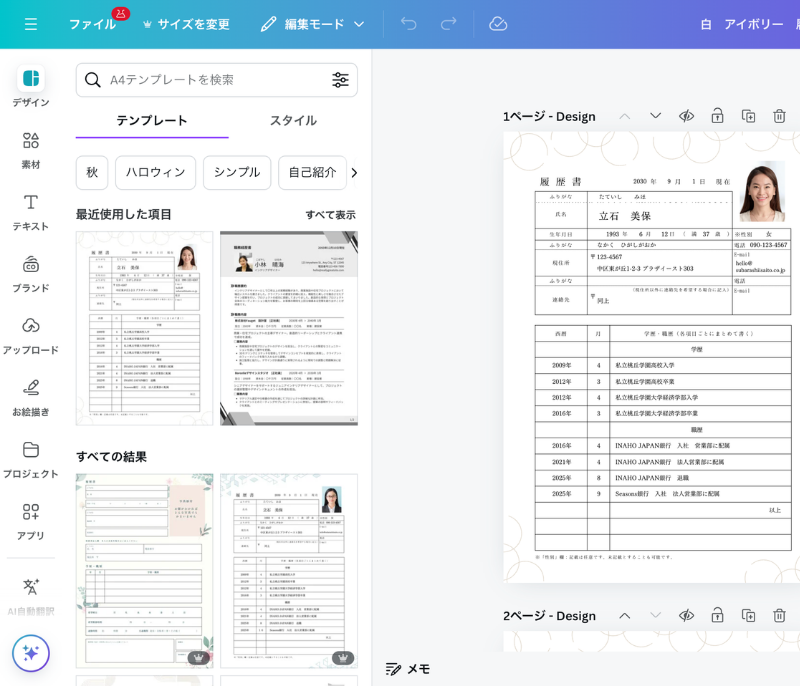The height and width of the screenshot is (686, 800).
Task: Click the すべて表示 link
Action: [333, 213]
